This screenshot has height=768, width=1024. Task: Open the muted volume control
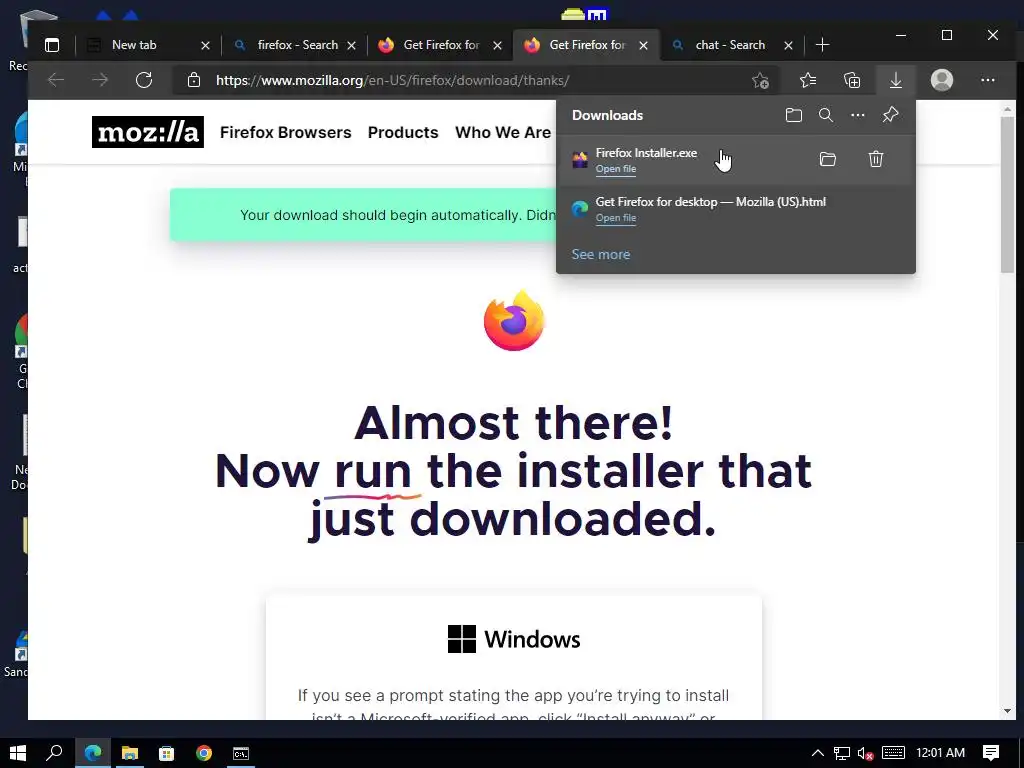tap(865, 753)
